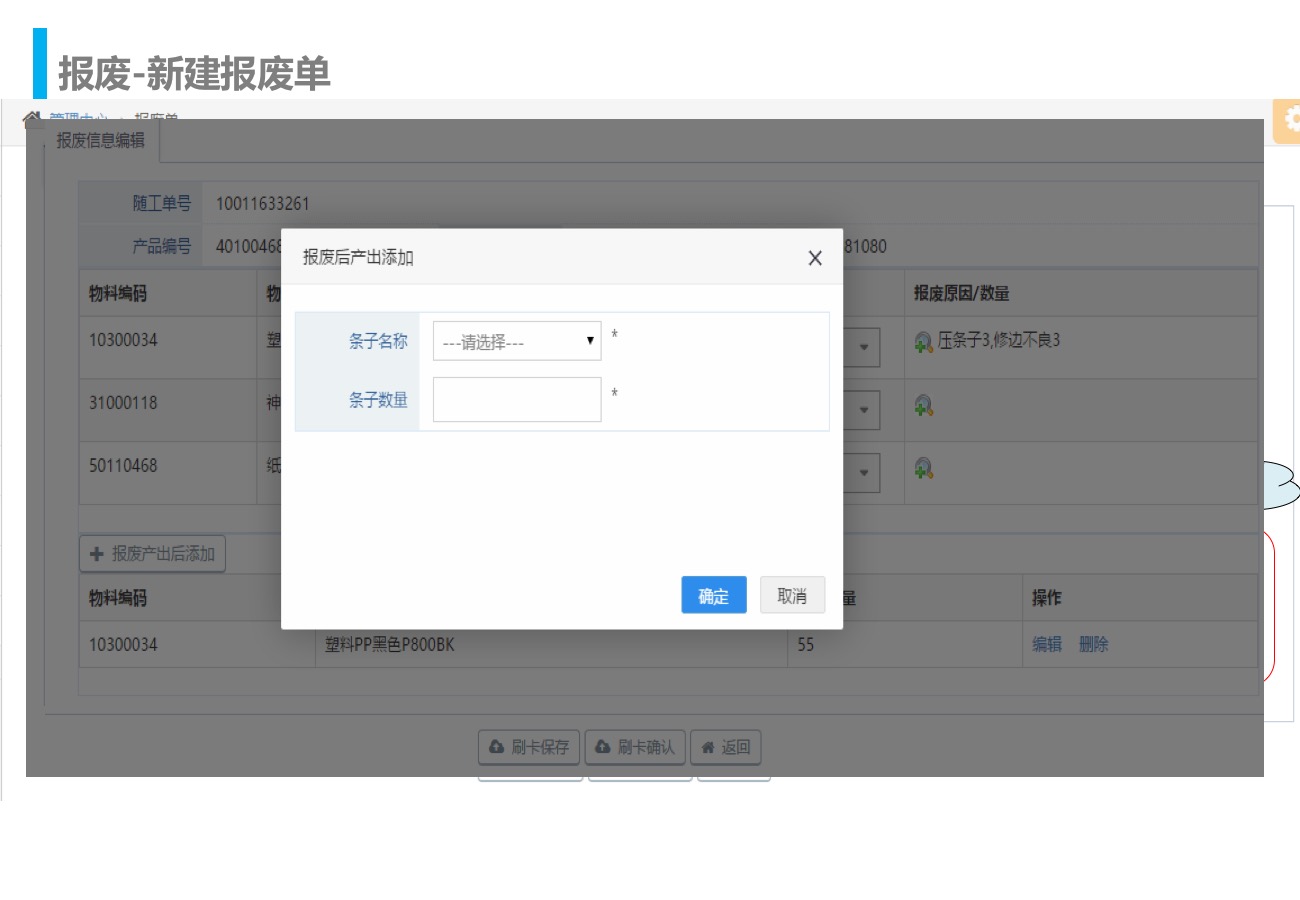Image resolution: width=1300 pixels, height=900 pixels.
Task: Click the 编辑 link for material 10300034
Action: click(x=1047, y=645)
